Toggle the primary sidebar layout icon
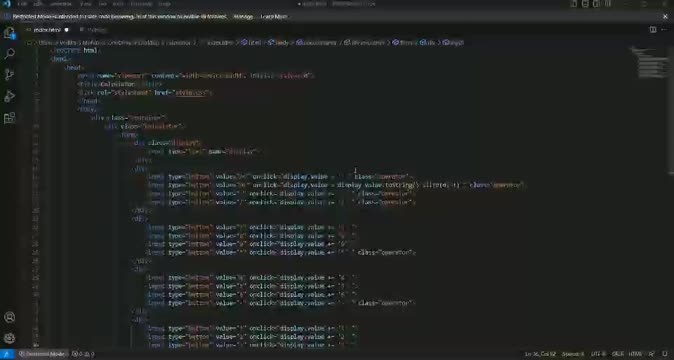The width and height of the screenshot is (674, 360). point(574,4)
